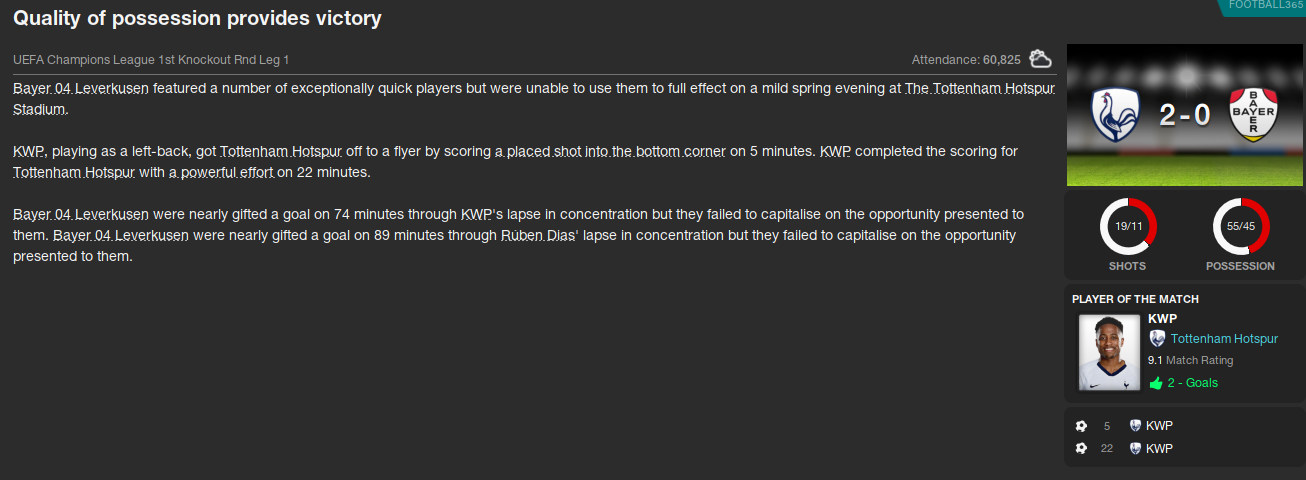Open the Player of the Match photo
Screen dimensions: 1306x480
(1109, 352)
